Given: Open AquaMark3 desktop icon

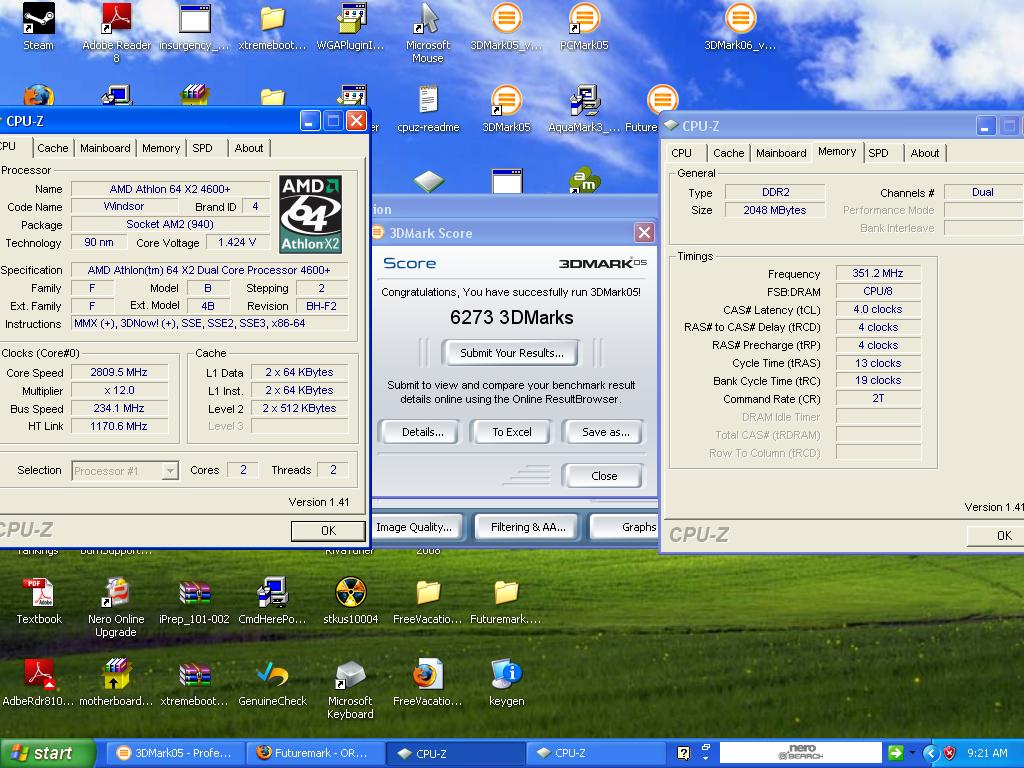Looking at the screenshot, I should (x=584, y=110).
